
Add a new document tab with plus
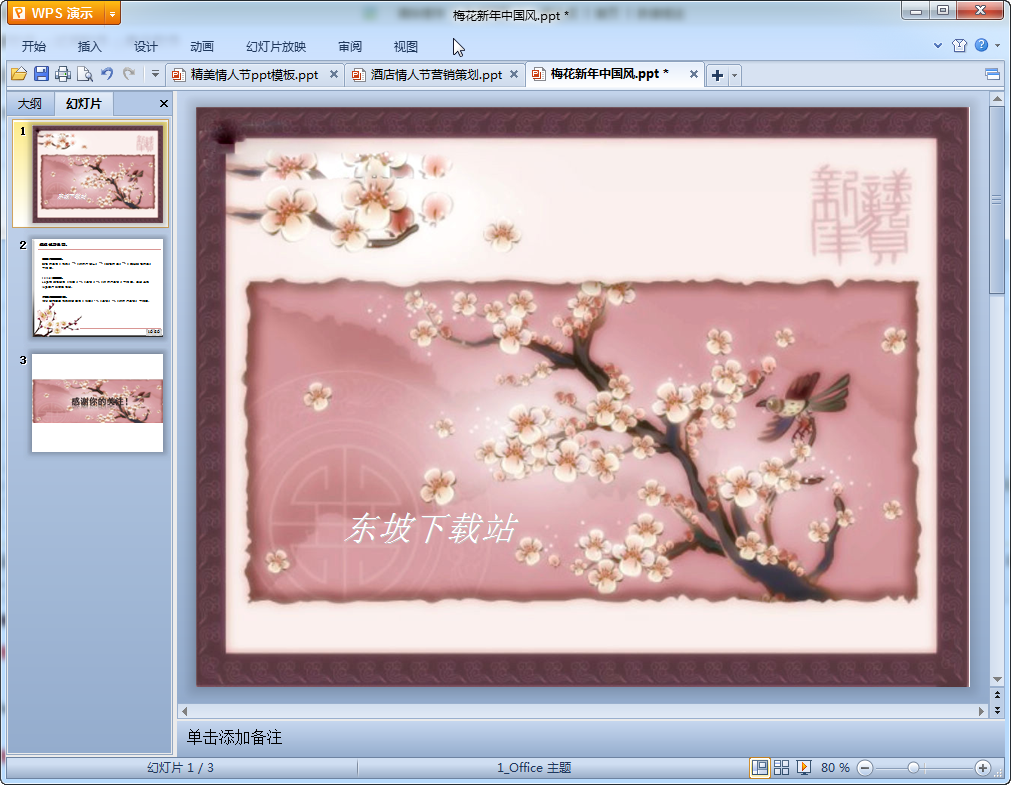tap(717, 75)
